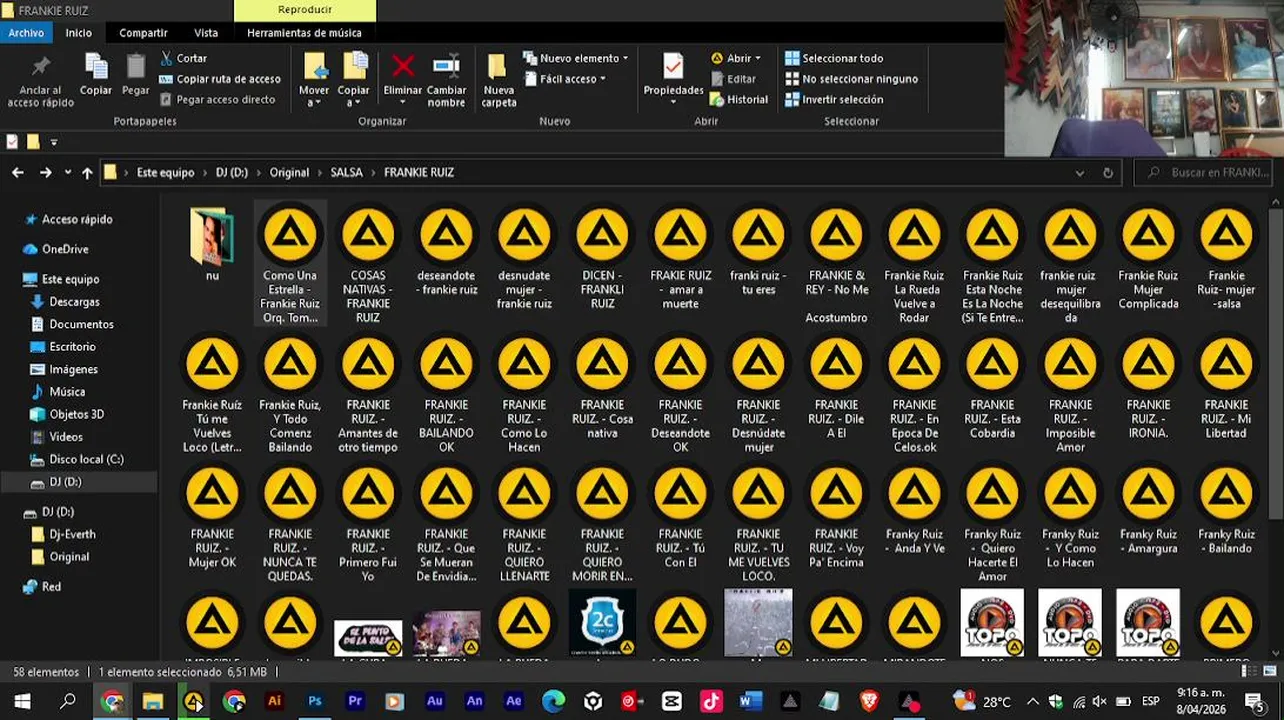This screenshot has width=1284, height=720.
Task: Click Invertir selección
Action: [x=834, y=99]
